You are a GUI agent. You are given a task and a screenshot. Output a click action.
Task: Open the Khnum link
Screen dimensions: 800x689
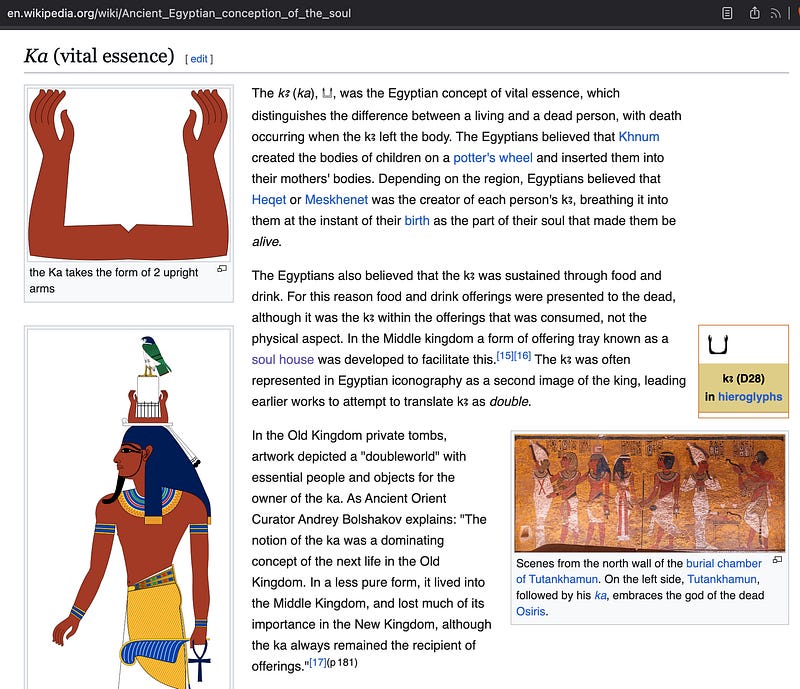(639, 137)
